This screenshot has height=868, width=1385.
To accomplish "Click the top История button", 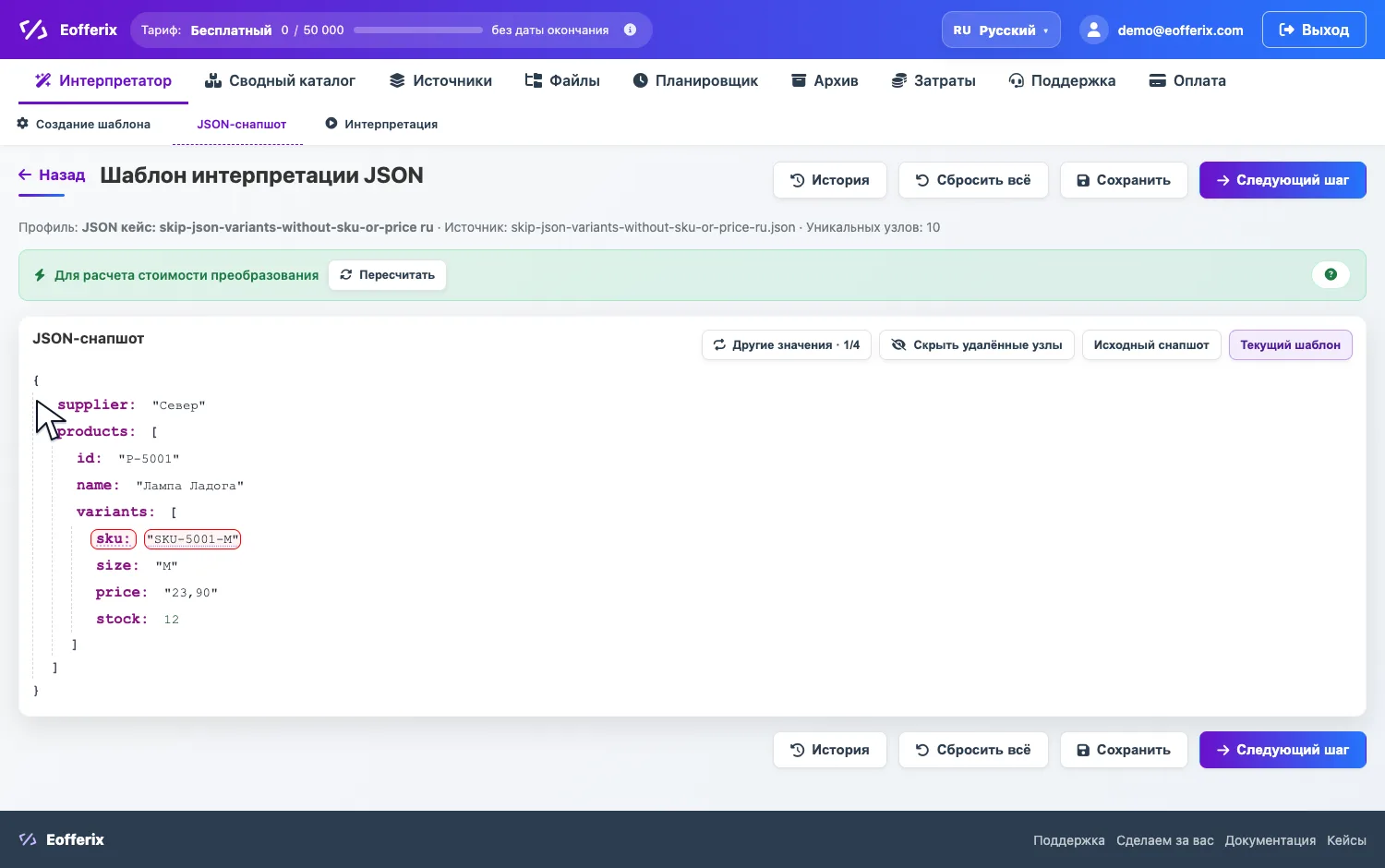I will [x=830, y=180].
